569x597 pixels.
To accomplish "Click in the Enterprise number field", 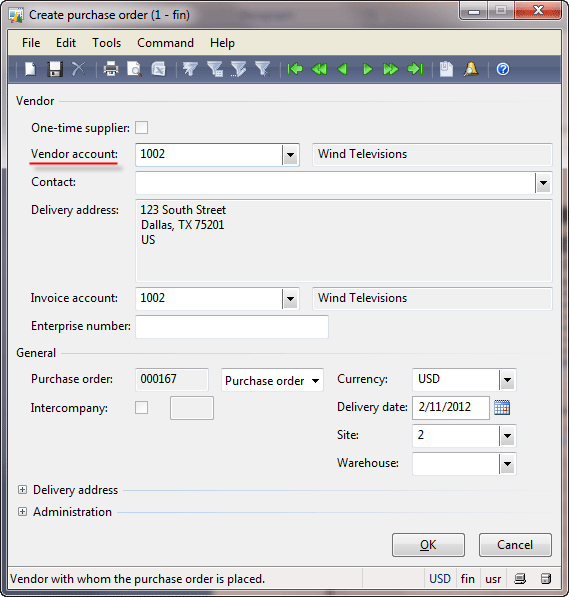I will [x=232, y=327].
